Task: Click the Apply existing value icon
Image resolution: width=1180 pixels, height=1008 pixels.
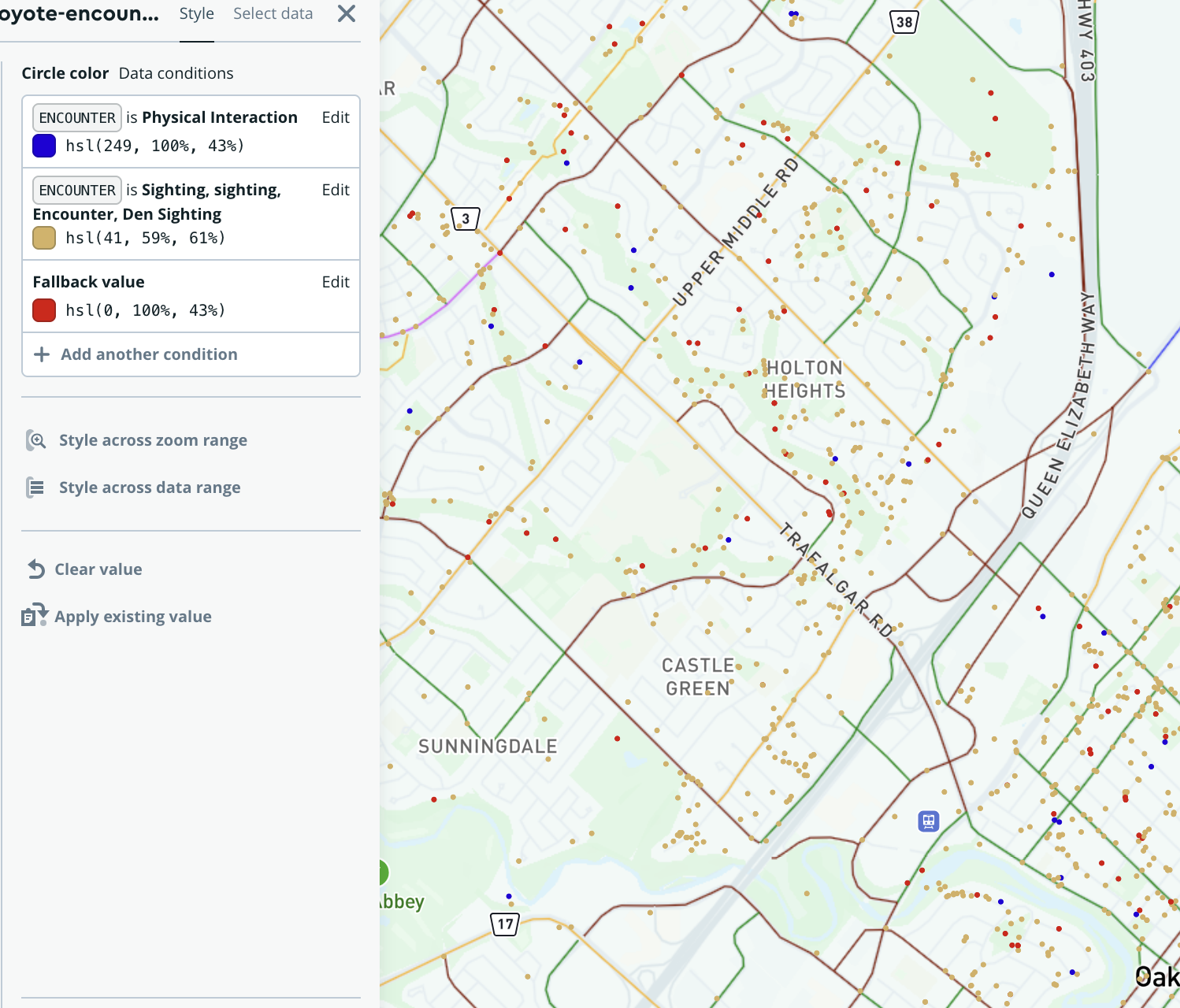Action: (x=35, y=617)
